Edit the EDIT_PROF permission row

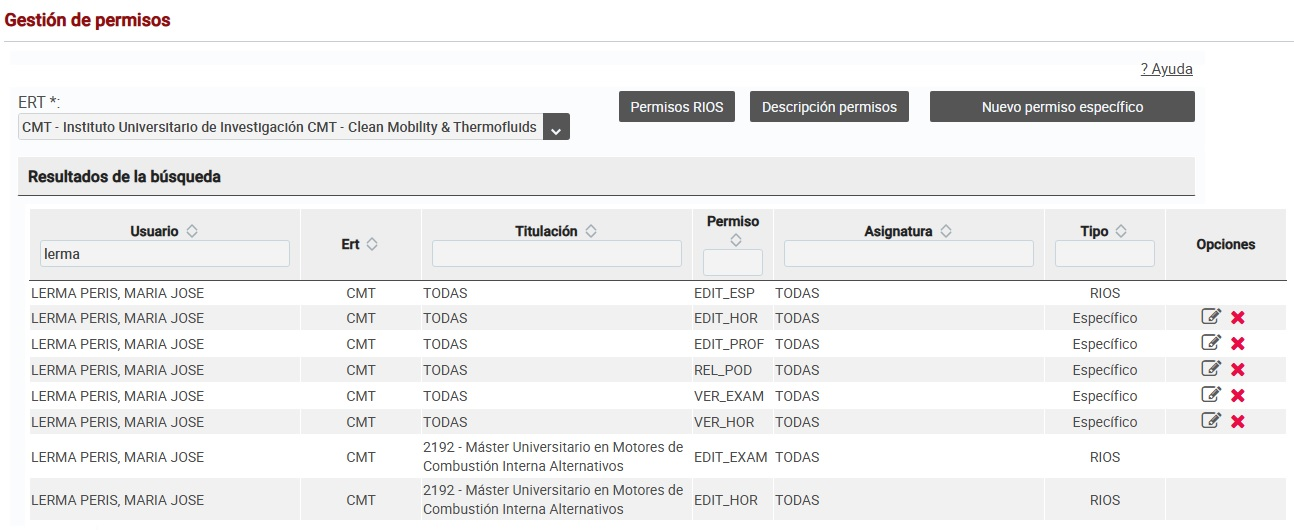[1211, 343]
